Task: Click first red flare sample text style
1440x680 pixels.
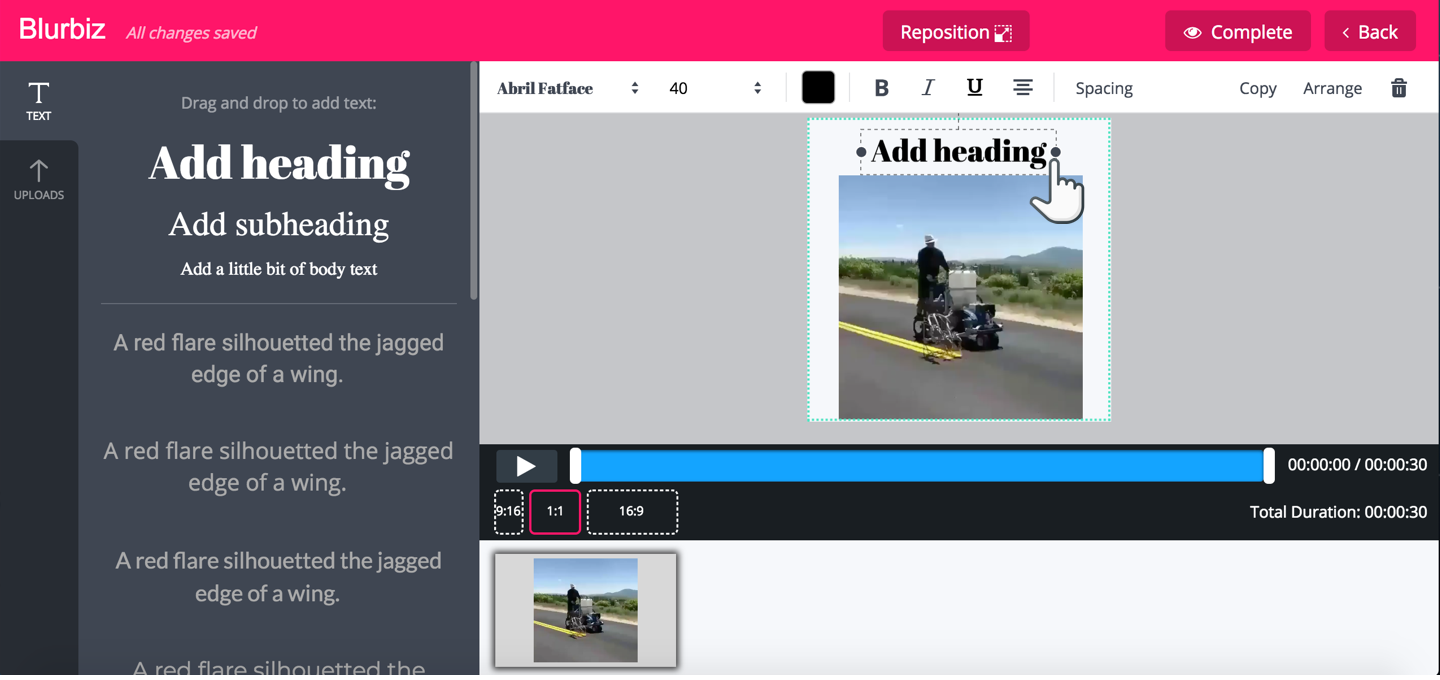Action: [279, 358]
